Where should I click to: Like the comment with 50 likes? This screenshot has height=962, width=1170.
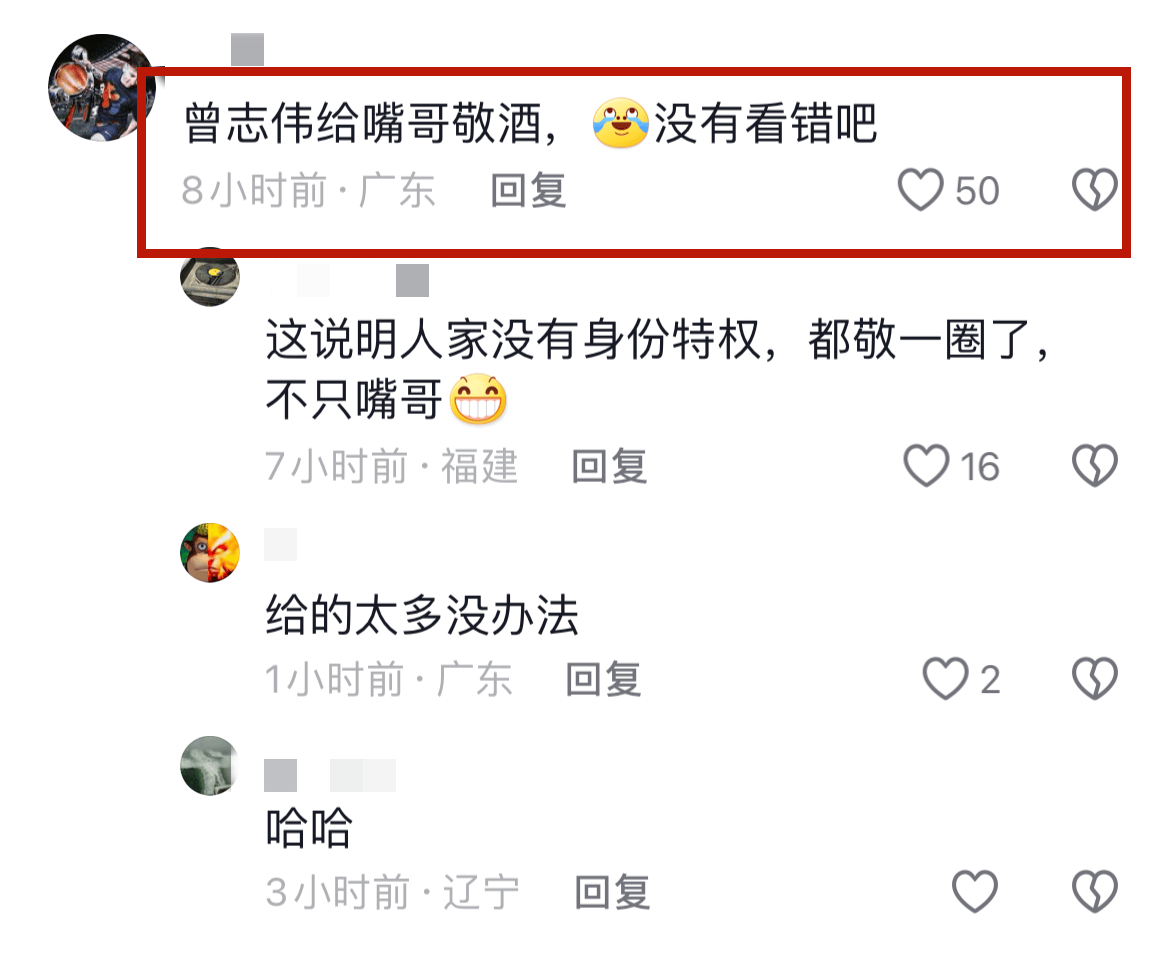(x=920, y=190)
